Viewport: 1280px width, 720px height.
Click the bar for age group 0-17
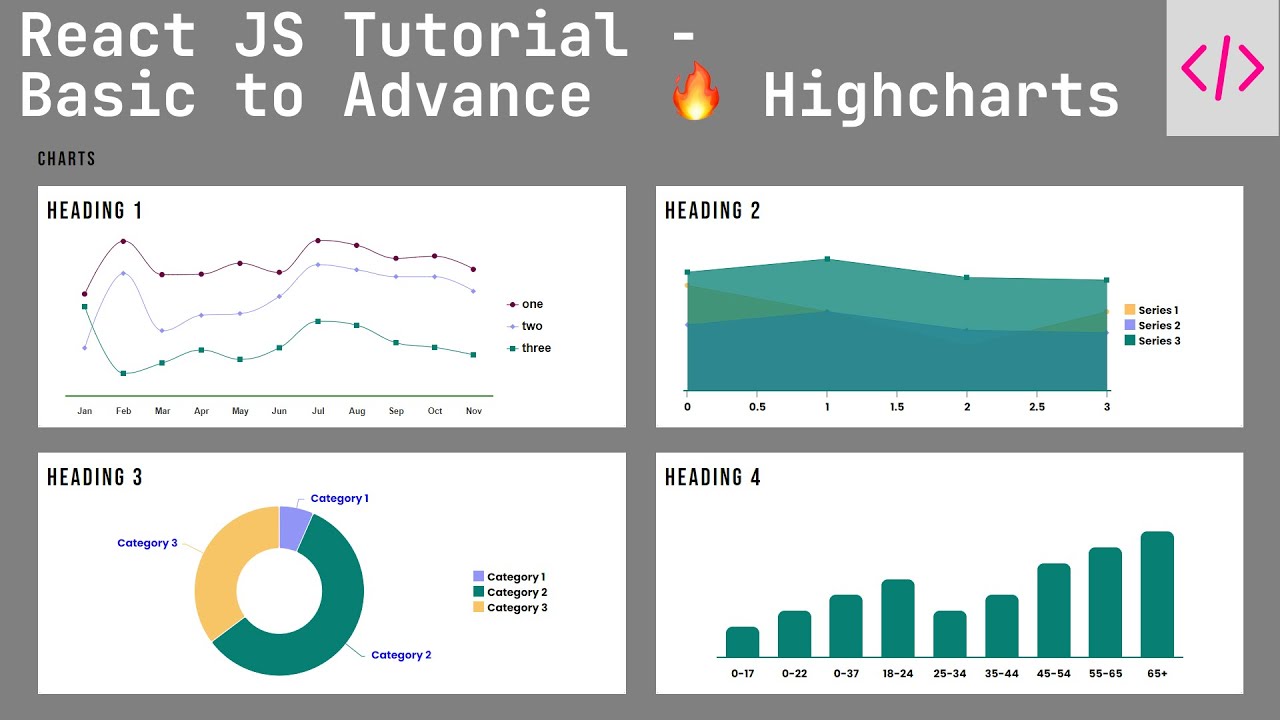pos(742,642)
